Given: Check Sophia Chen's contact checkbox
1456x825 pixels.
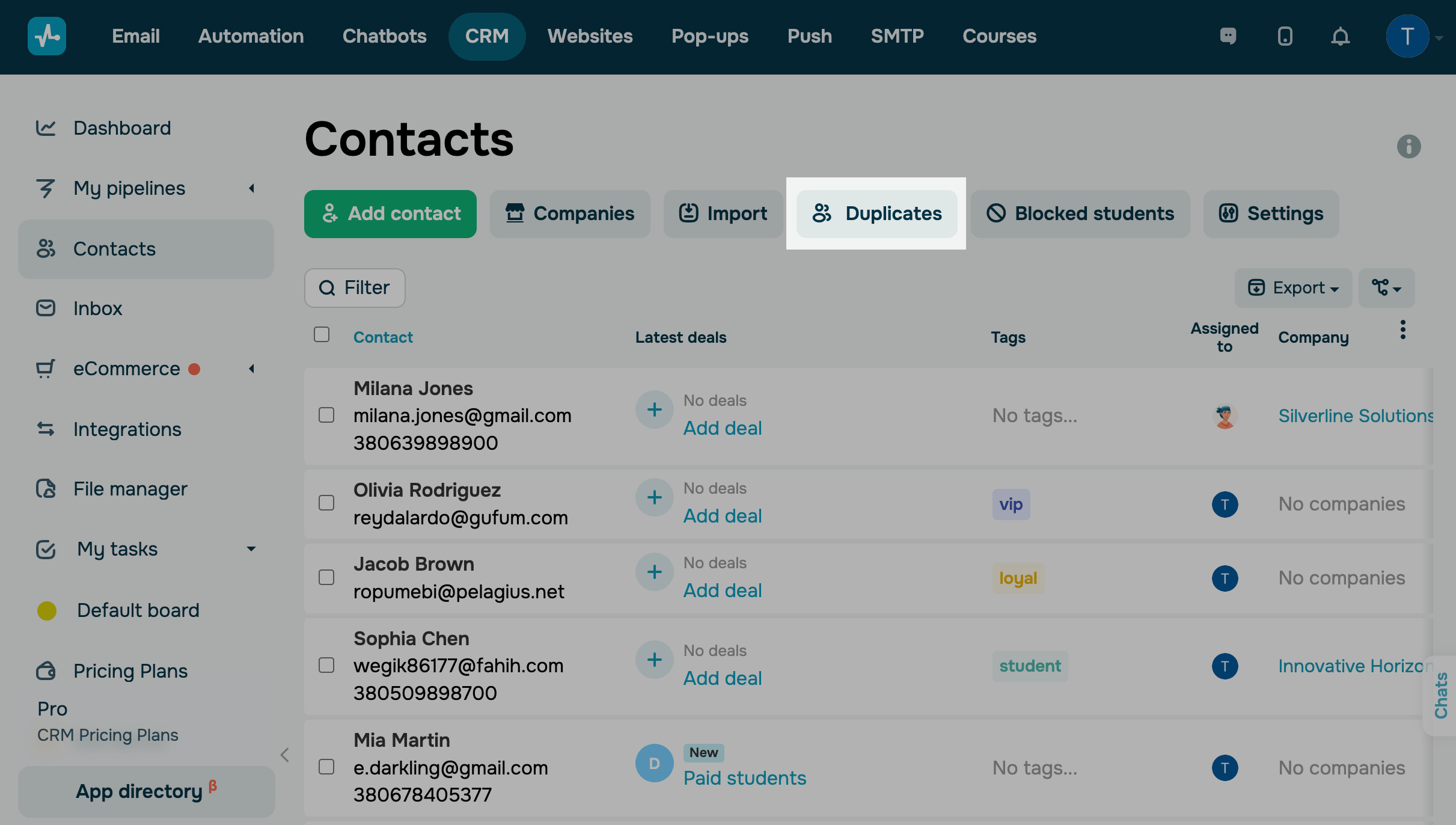Looking at the screenshot, I should pos(326,665).
